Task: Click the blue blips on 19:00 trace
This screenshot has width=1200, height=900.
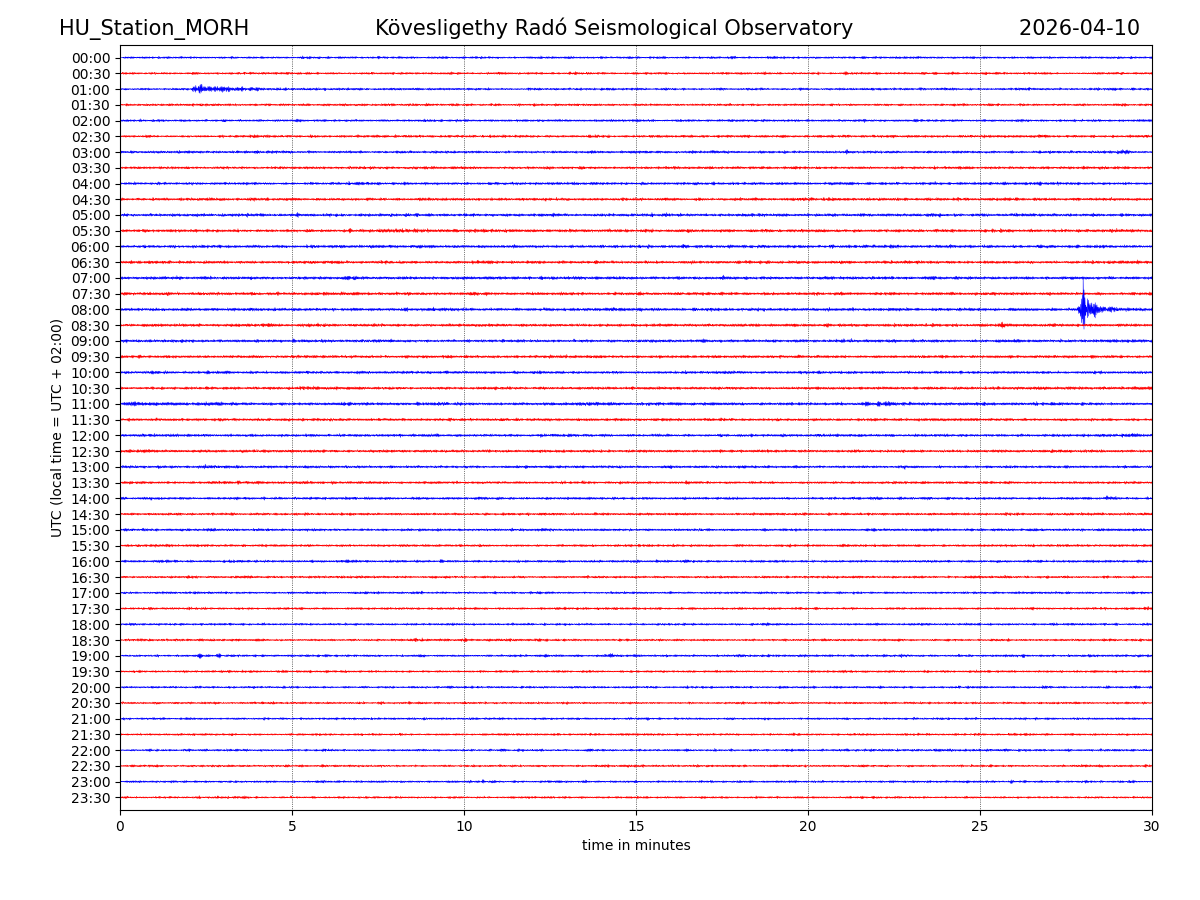Action: click(x=208, y=656)
